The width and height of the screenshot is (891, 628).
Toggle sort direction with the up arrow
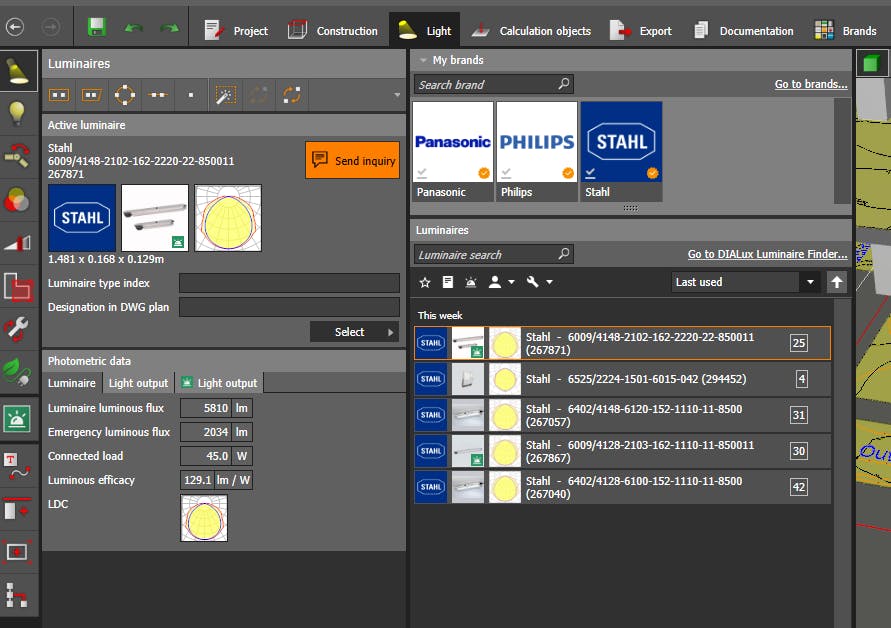click(x=837, y=282)
